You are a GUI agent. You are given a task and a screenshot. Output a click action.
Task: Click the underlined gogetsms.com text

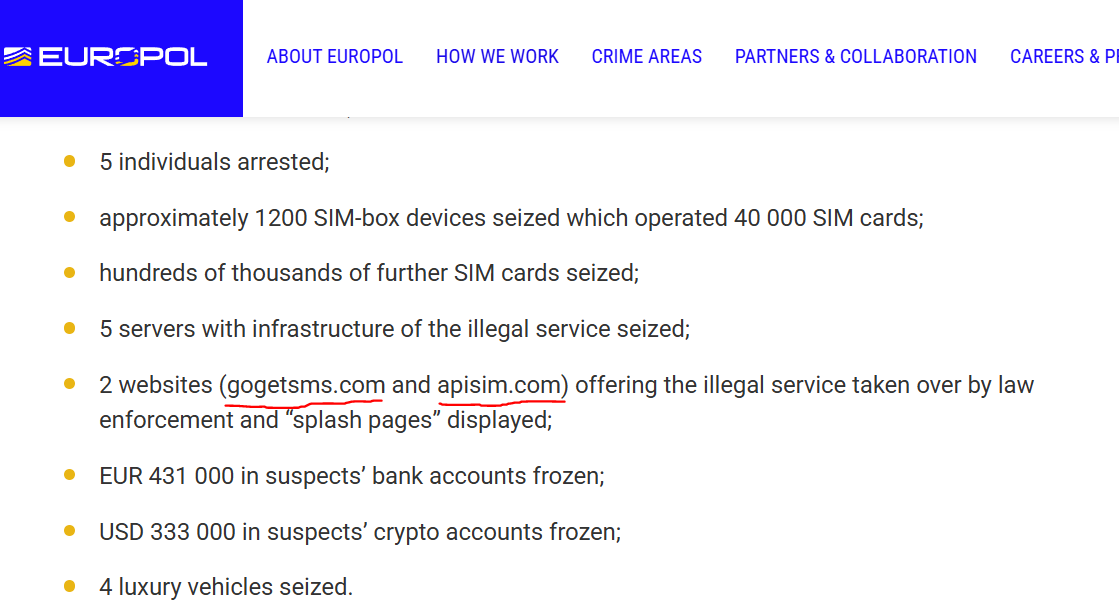point(306,385)
